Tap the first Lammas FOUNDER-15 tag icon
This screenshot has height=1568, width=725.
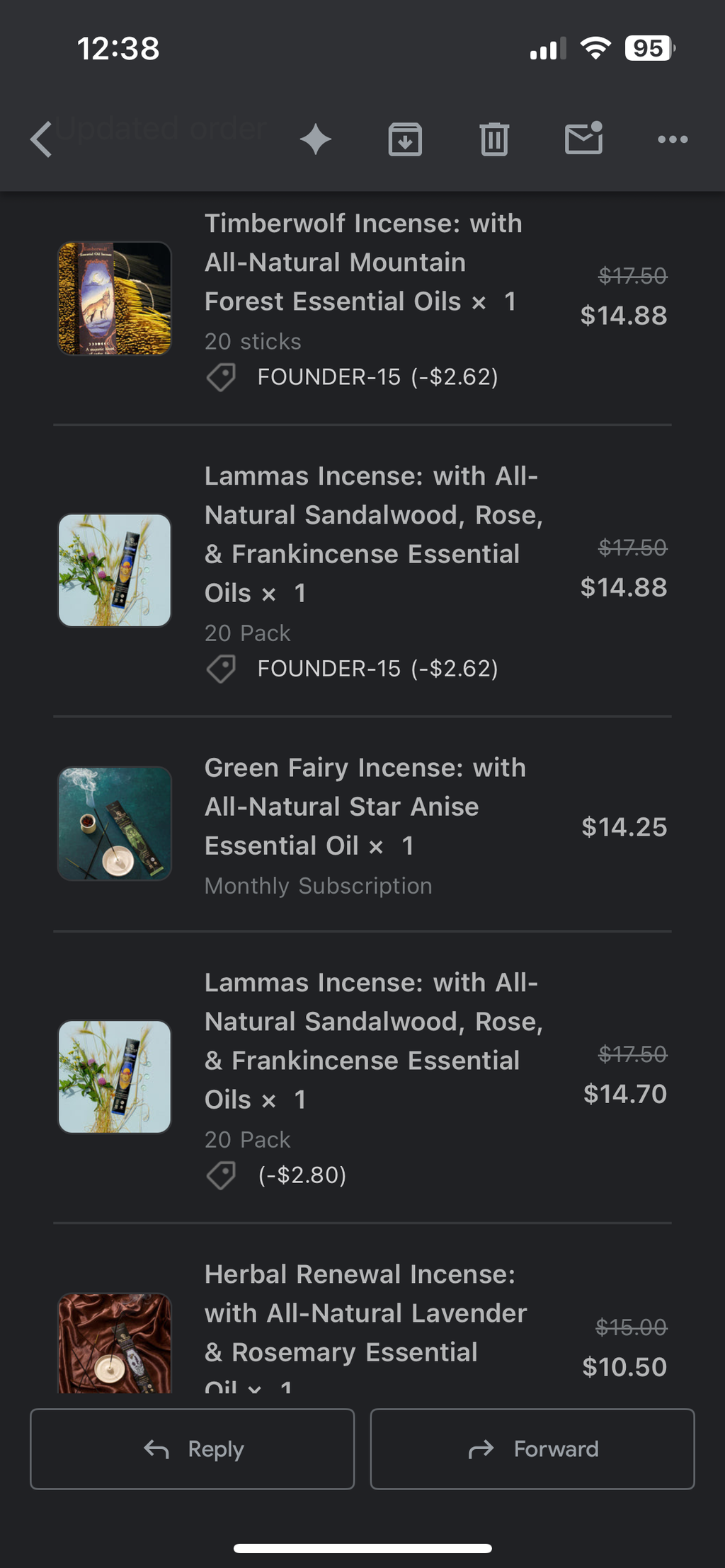[221, 669]
